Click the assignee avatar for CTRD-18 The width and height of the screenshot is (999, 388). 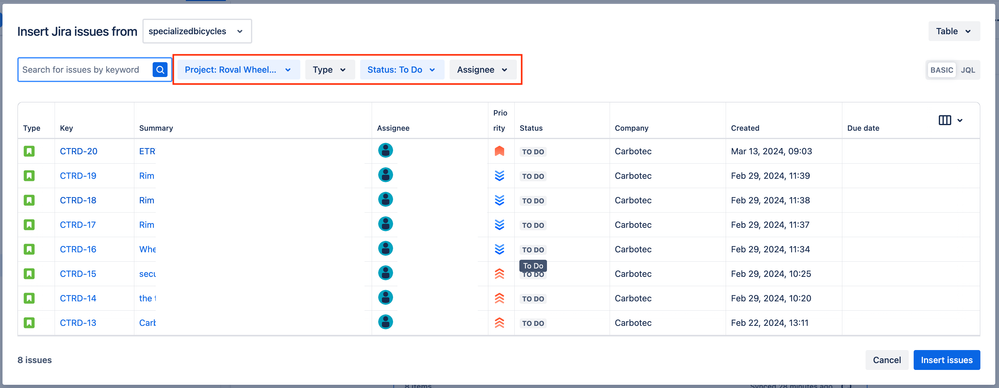pyautogui.click(x=385, y=199)
